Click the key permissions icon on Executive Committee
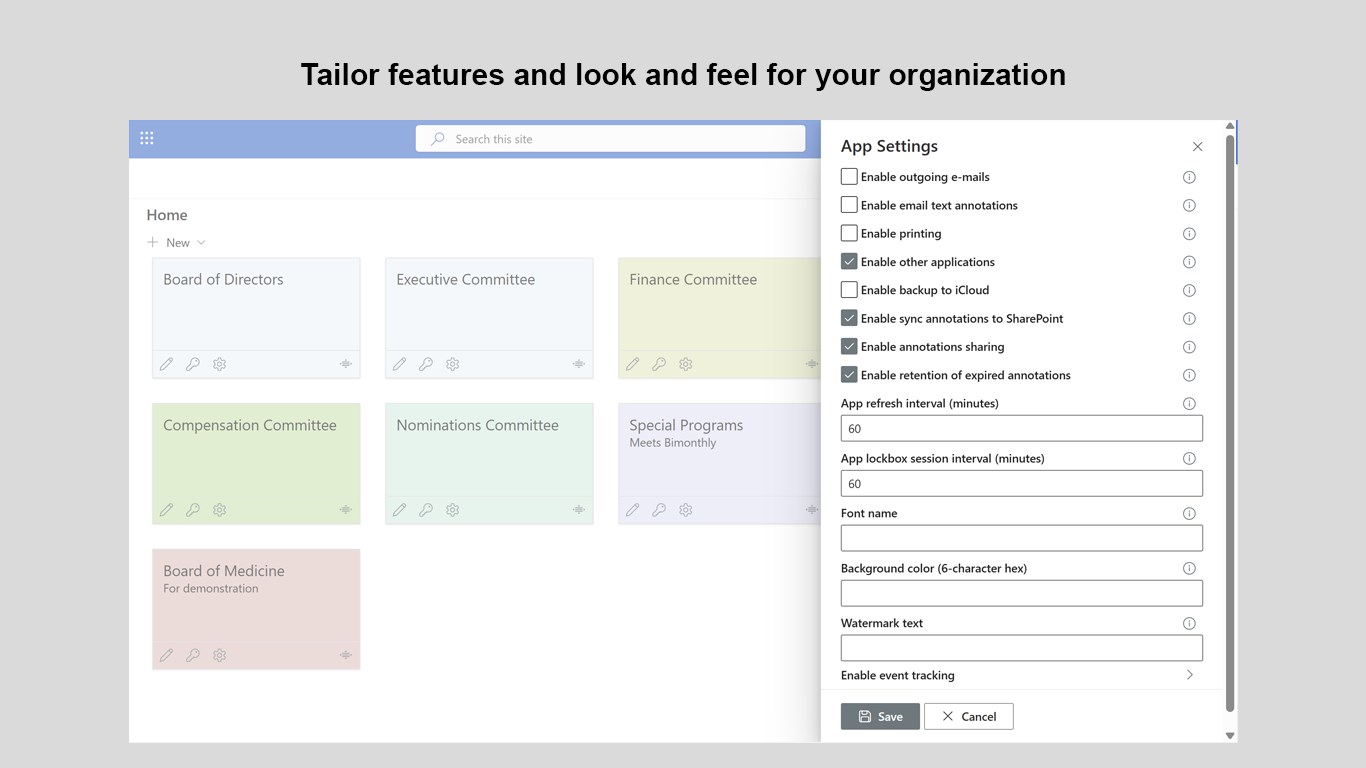This screenshot has width=1366, height=768. pos(426,364)
